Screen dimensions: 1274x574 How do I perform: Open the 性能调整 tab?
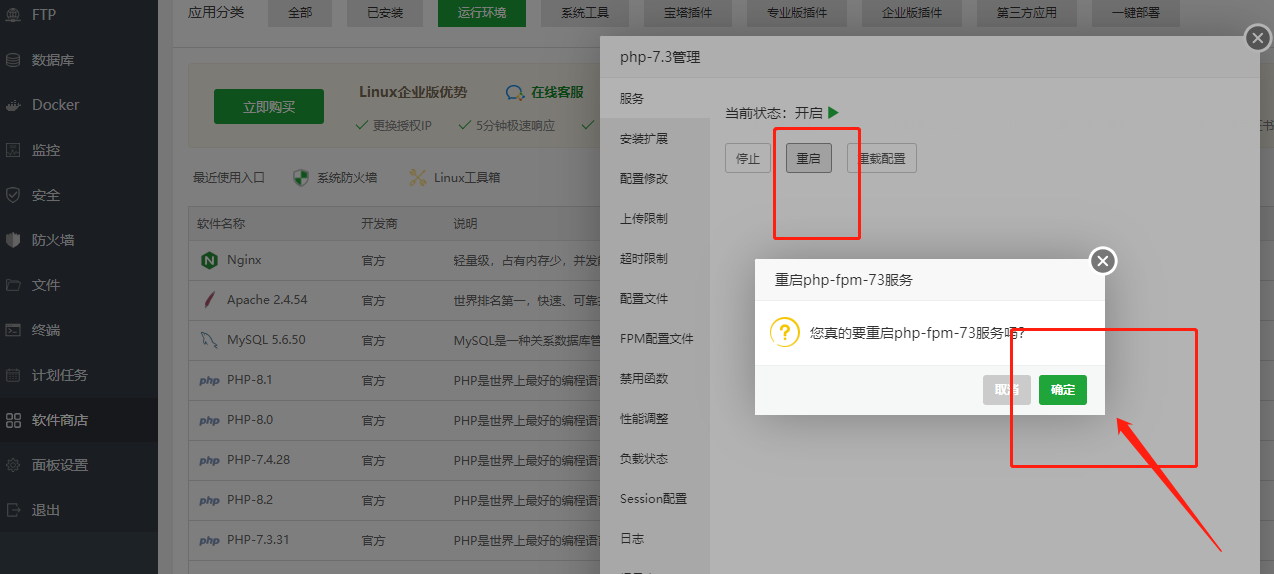pos(655,419)
